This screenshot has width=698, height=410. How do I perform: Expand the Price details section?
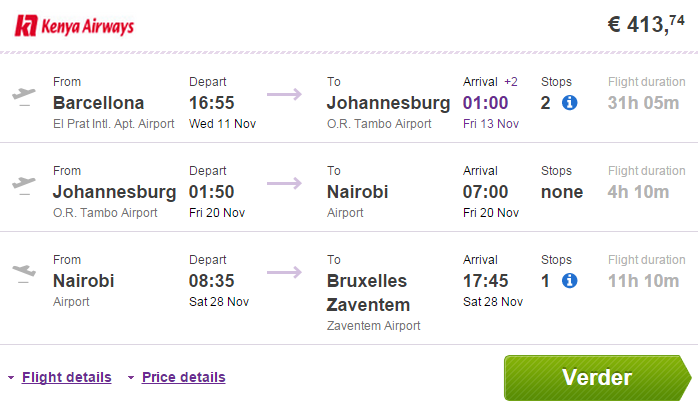coord(183,377)
